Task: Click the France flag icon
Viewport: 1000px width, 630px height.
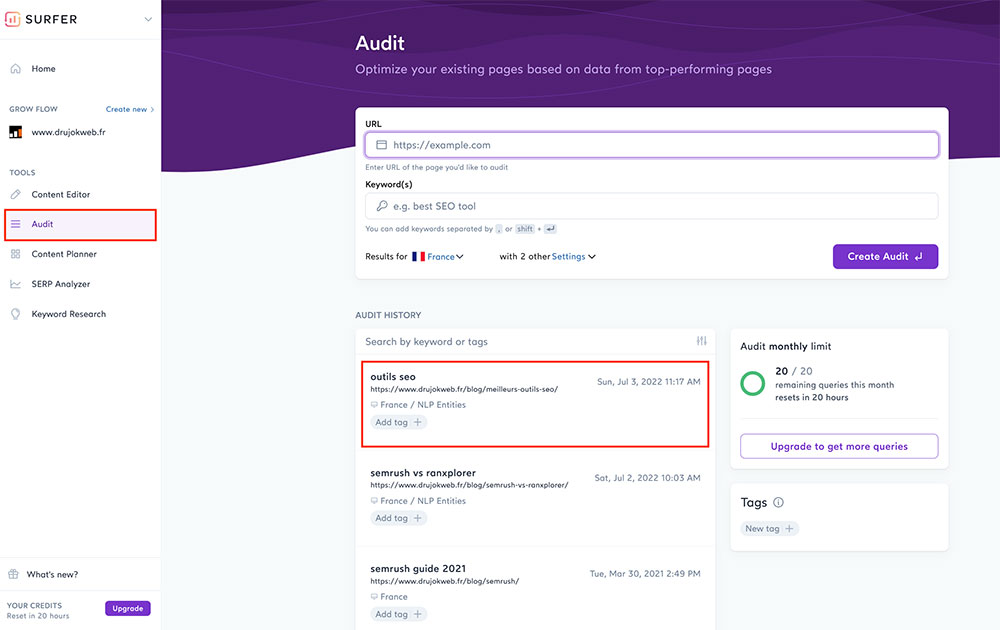Action: 418,256
